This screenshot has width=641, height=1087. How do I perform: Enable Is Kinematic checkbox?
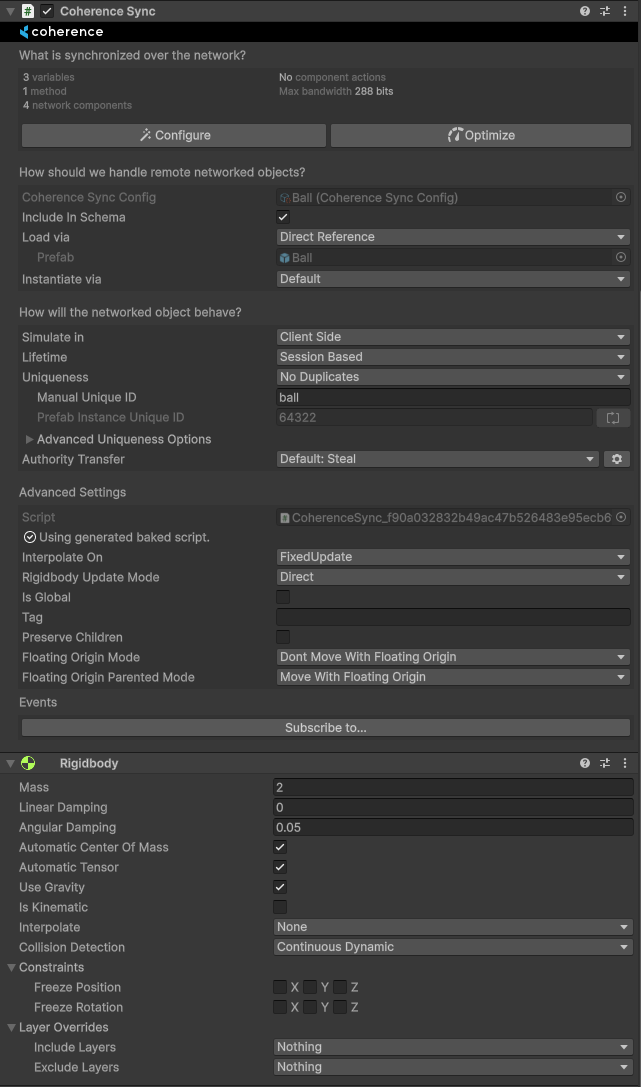click(280, 907)
